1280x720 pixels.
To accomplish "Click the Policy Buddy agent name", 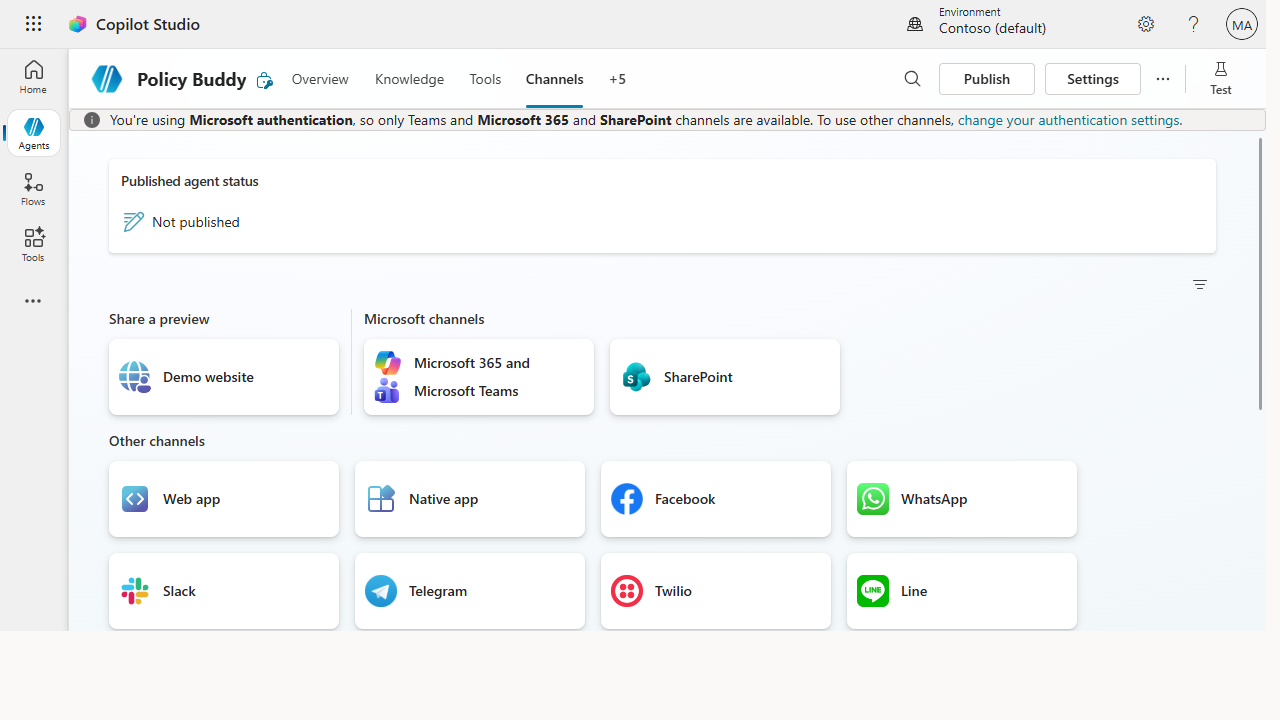I will pyautogui.click(x=192, y=79).
